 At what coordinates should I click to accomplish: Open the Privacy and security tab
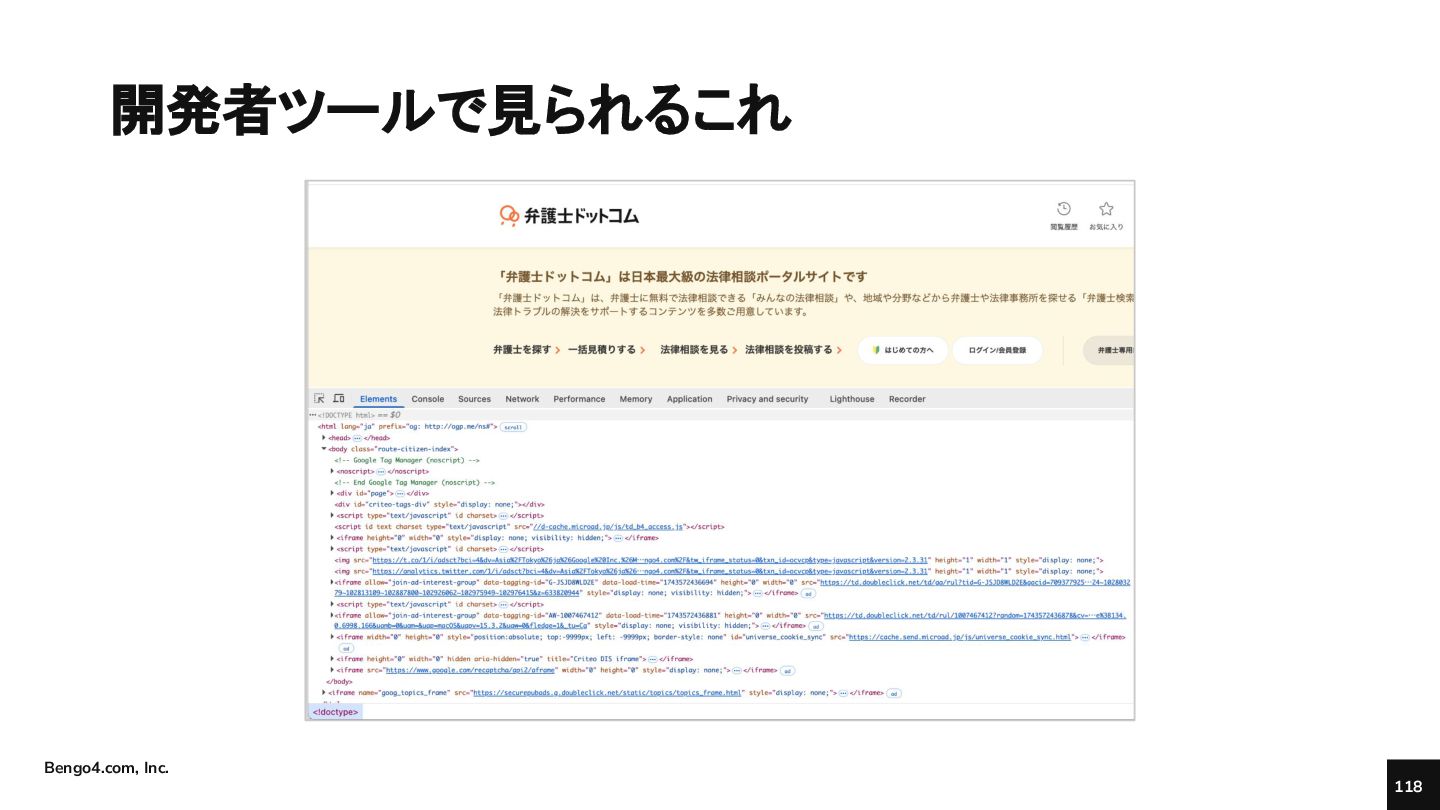[x=767, y=399]
